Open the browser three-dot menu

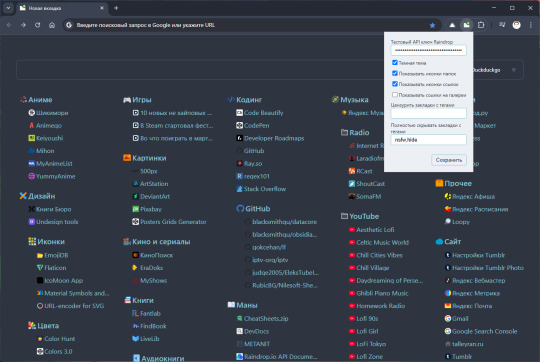pyautogui.click(x=531, y=25)
